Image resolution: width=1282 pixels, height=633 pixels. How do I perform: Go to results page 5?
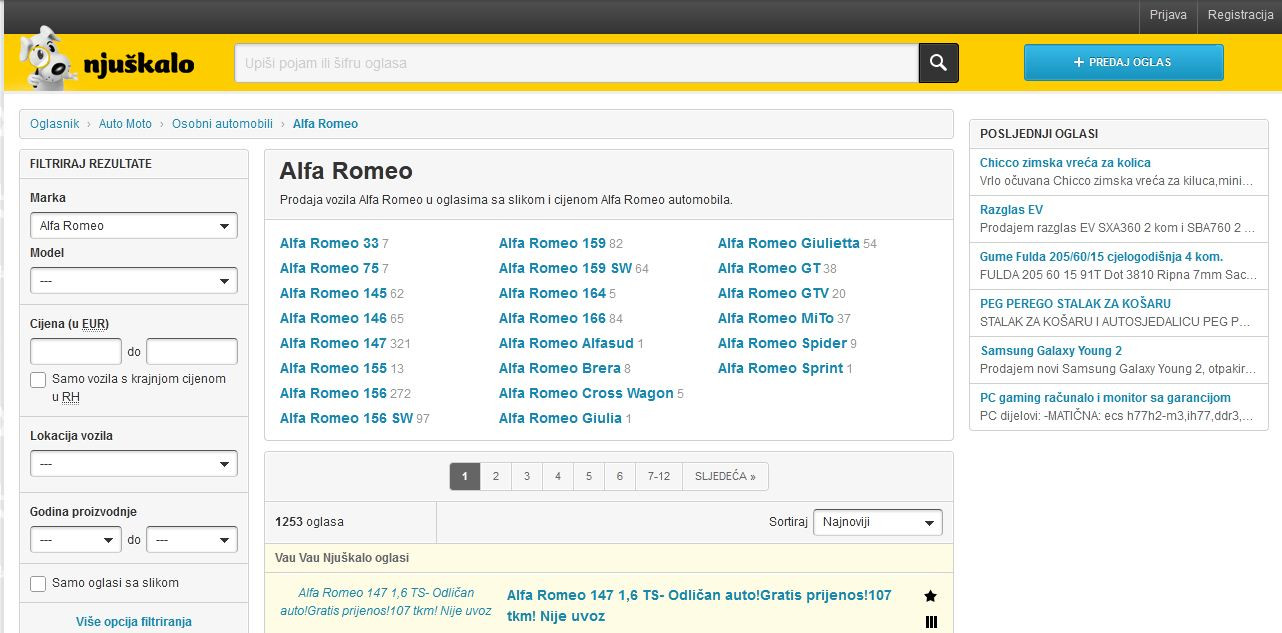589,476
